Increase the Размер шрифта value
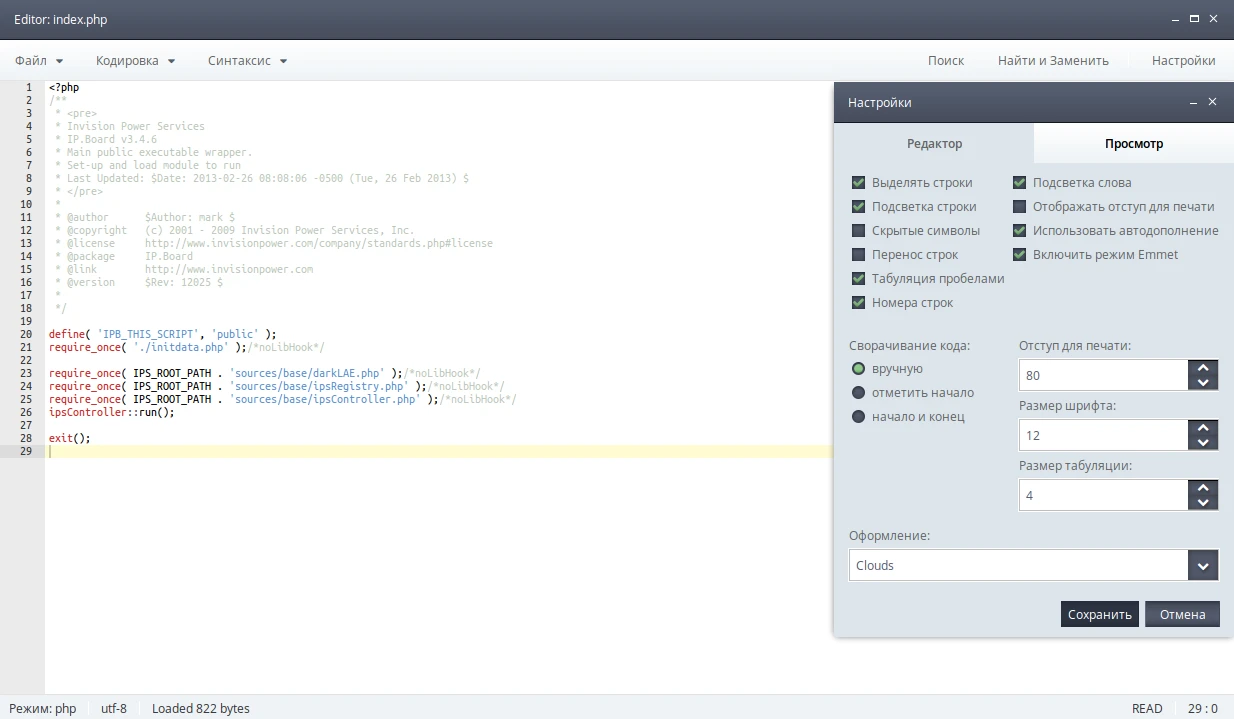Image resolution: width=1234 pixels, height=719 pixels. tap(1203, 428)
